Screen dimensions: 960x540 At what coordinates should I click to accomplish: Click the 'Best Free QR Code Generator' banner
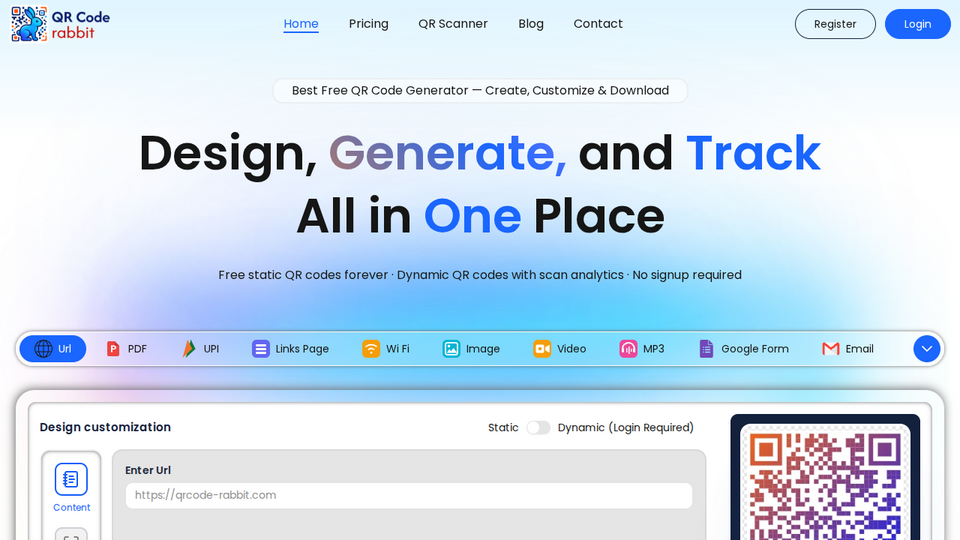tap(480, 91)
